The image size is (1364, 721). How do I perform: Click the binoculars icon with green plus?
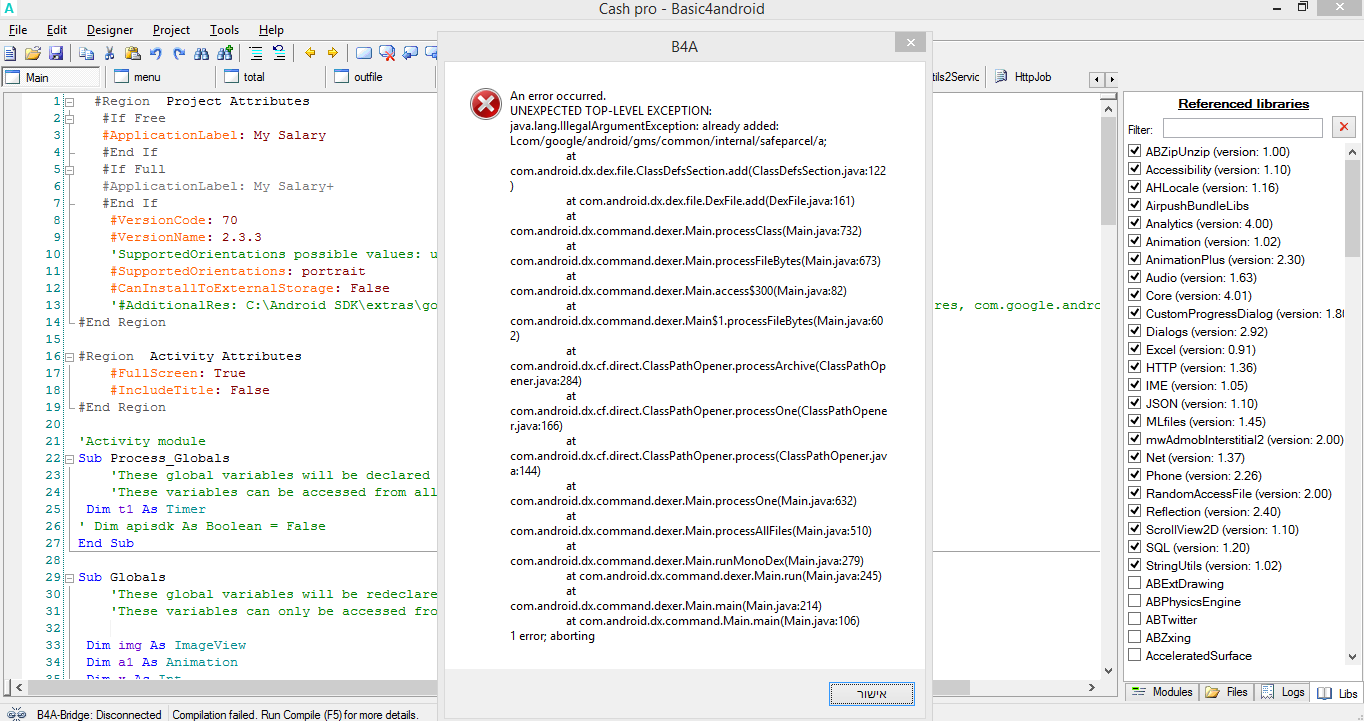225,53
